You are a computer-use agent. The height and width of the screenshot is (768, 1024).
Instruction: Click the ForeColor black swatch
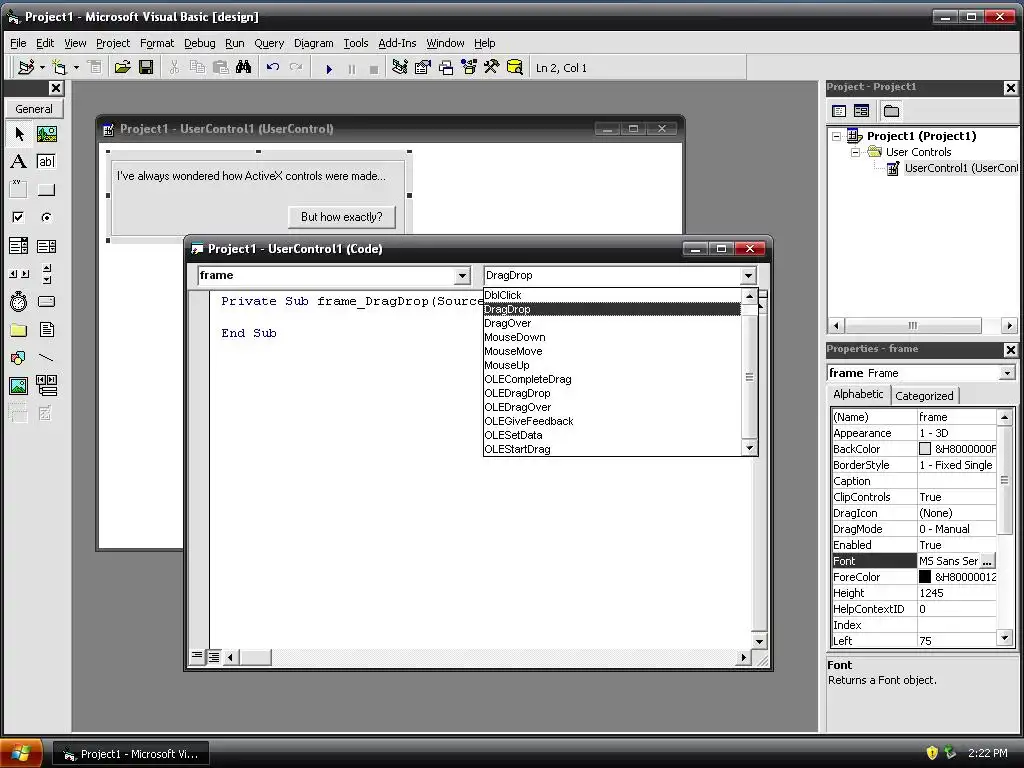(925, 577)
